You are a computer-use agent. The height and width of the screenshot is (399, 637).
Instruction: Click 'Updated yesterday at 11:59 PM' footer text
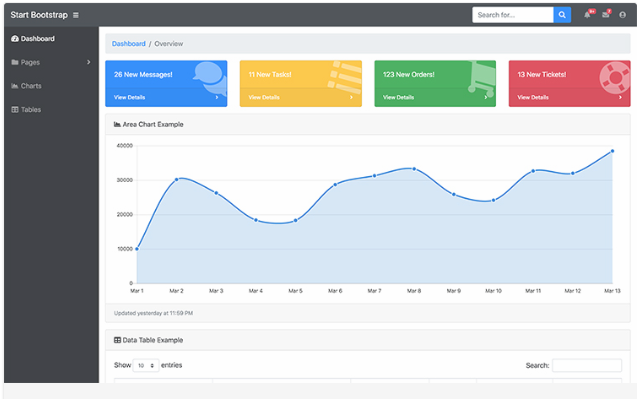click(x=153, y=313)
